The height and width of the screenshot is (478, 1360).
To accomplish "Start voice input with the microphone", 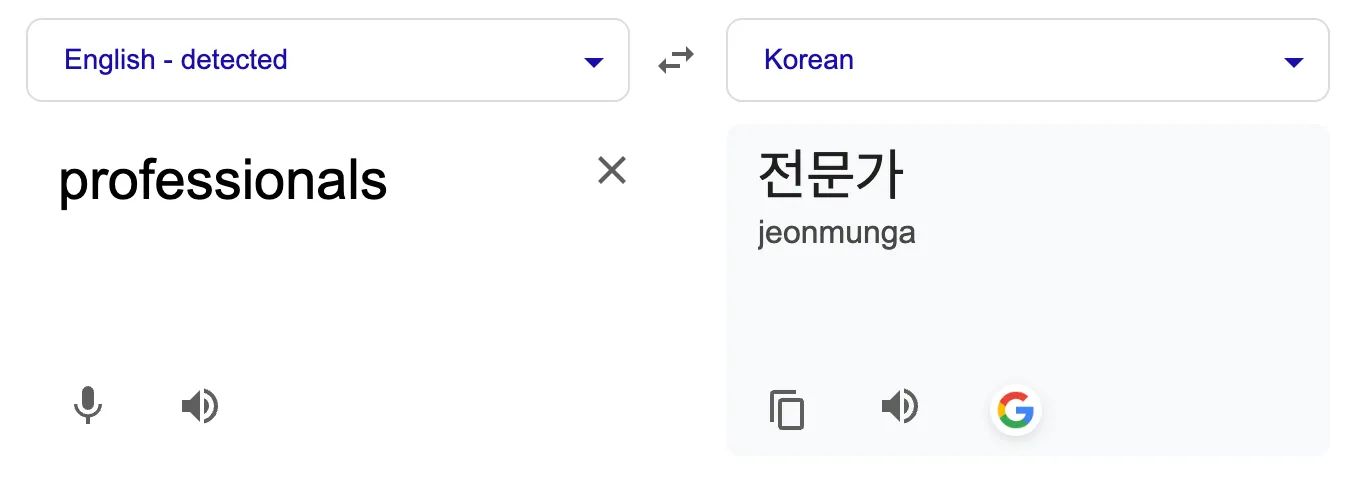I will click(88, 406).
